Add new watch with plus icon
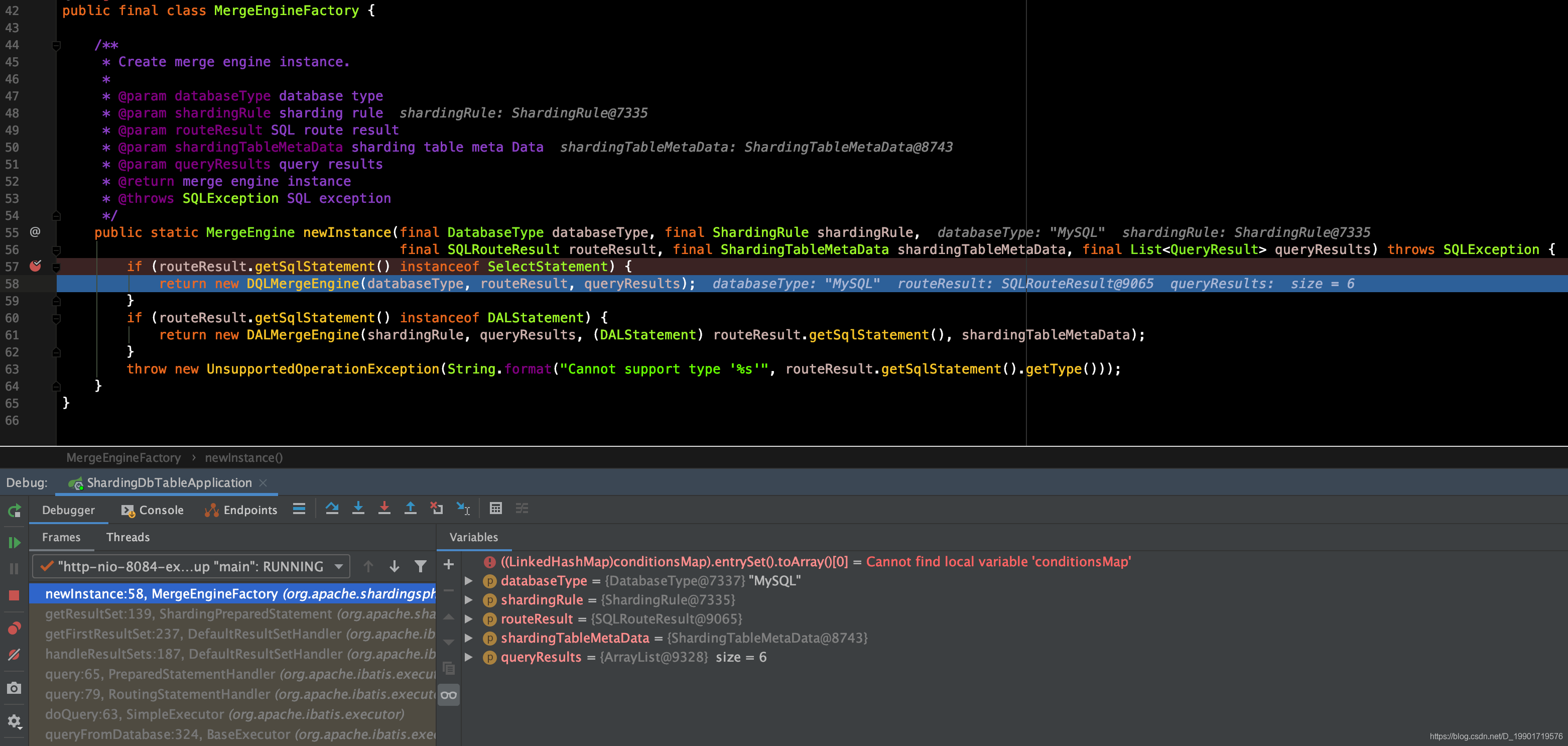 (449, 565)
